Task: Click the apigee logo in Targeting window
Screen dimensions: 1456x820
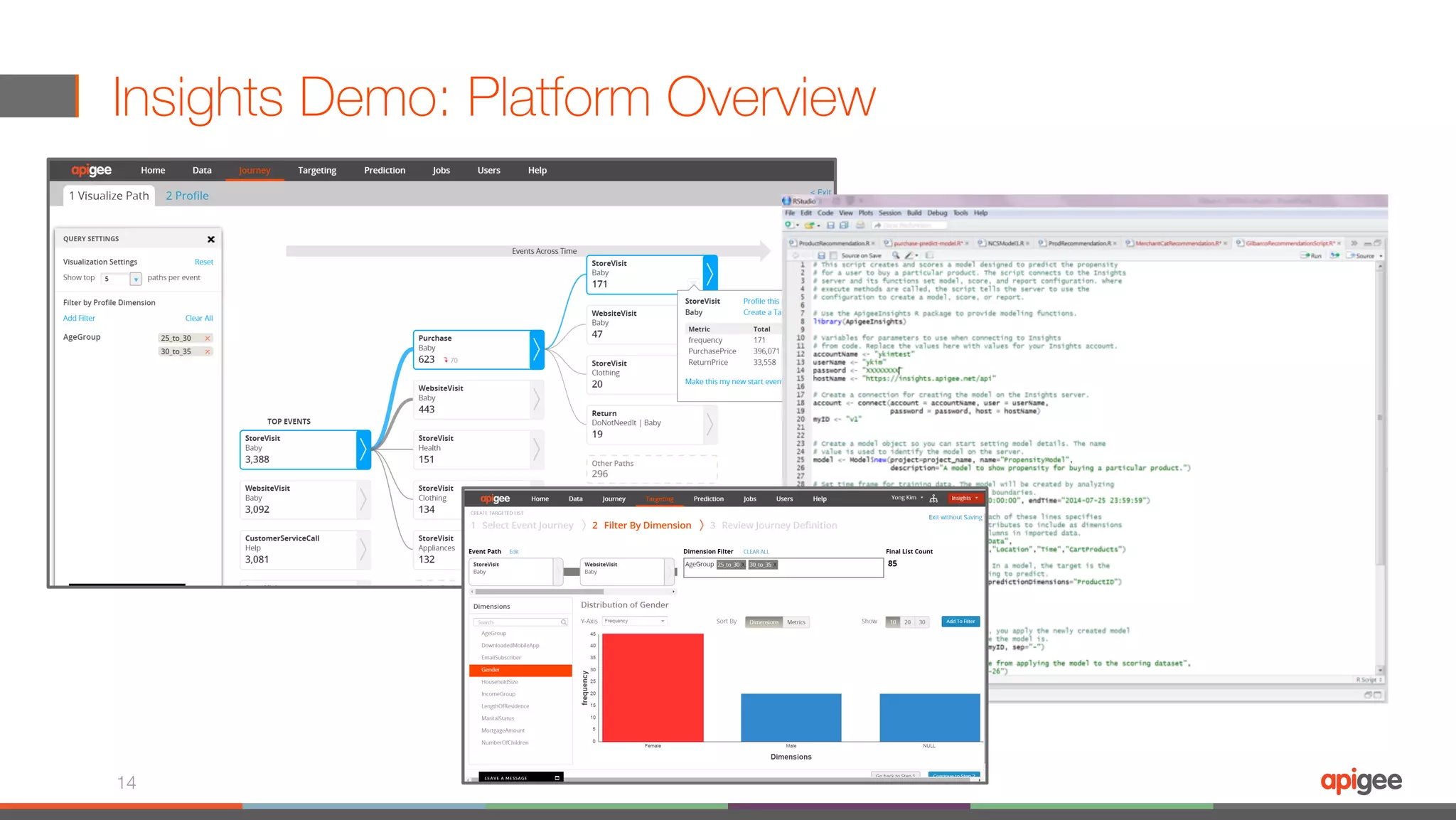Action: 495,499
